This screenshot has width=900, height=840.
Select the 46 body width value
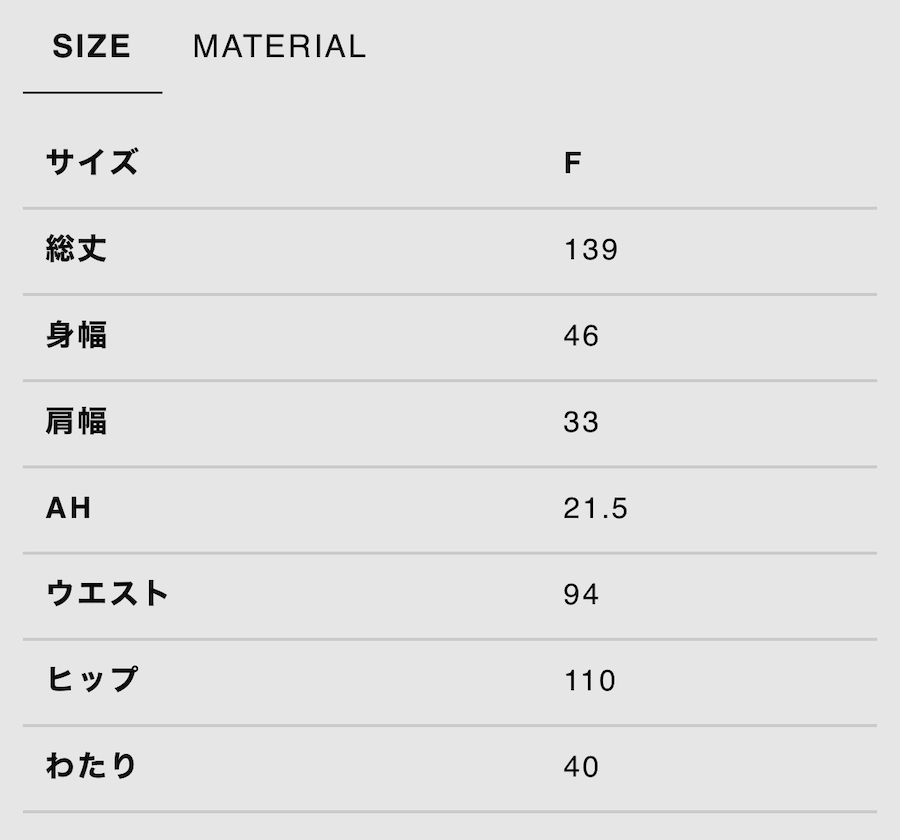(581, 335)
